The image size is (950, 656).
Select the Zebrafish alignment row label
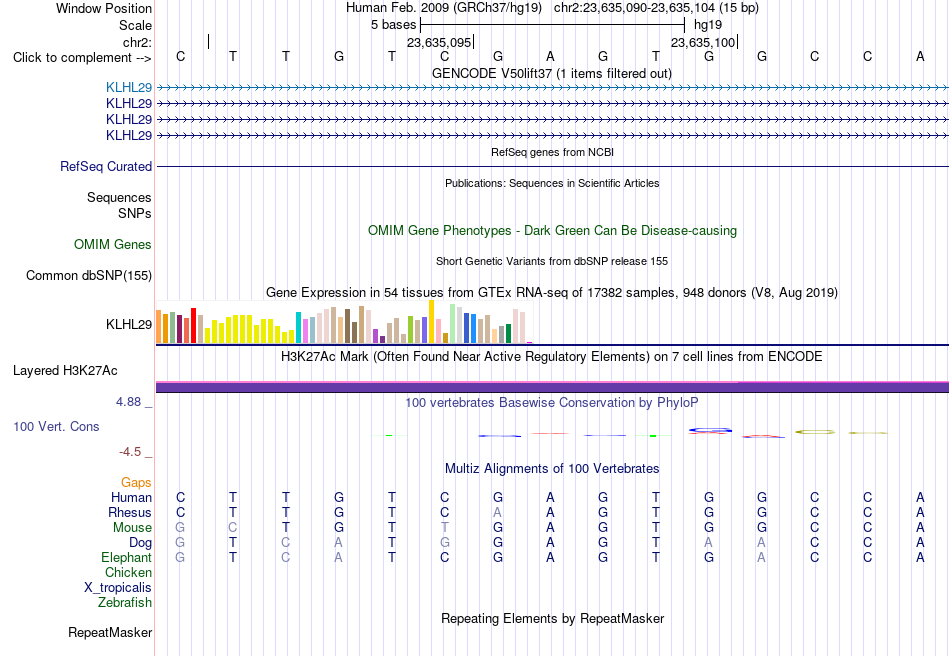click(125, 603)
